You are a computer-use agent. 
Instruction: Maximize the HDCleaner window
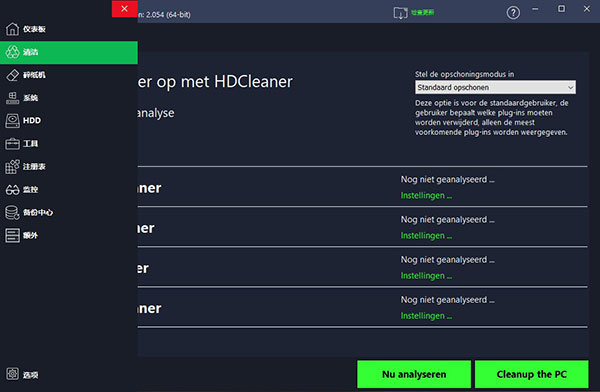561,9
